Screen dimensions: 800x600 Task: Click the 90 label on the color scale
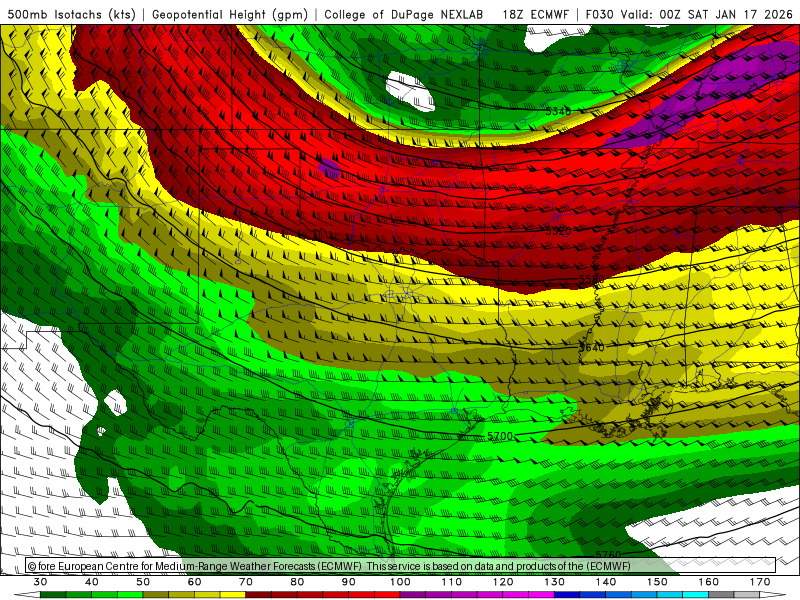(x=349, y=582)
